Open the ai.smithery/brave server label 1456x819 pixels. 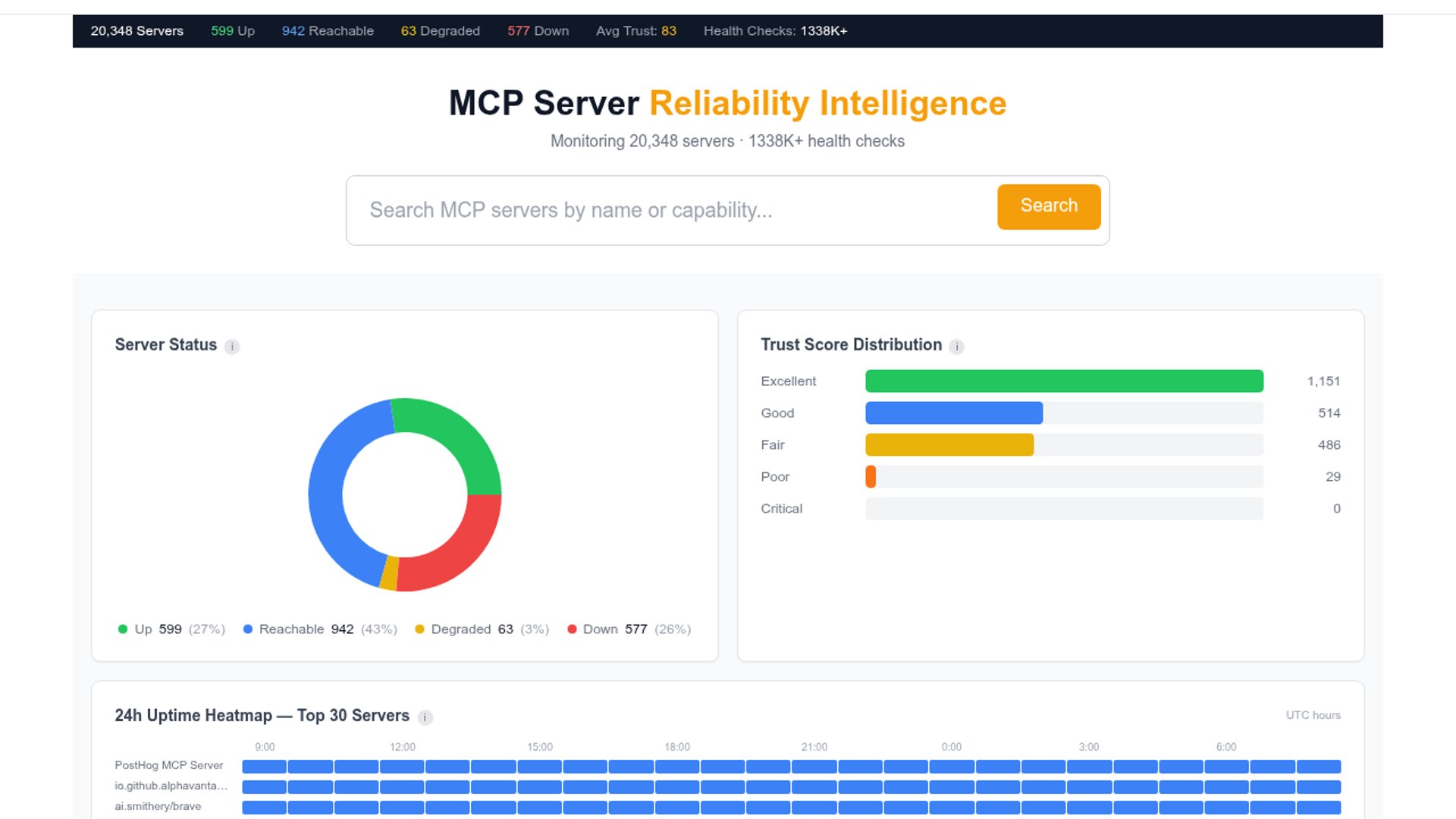158,807
